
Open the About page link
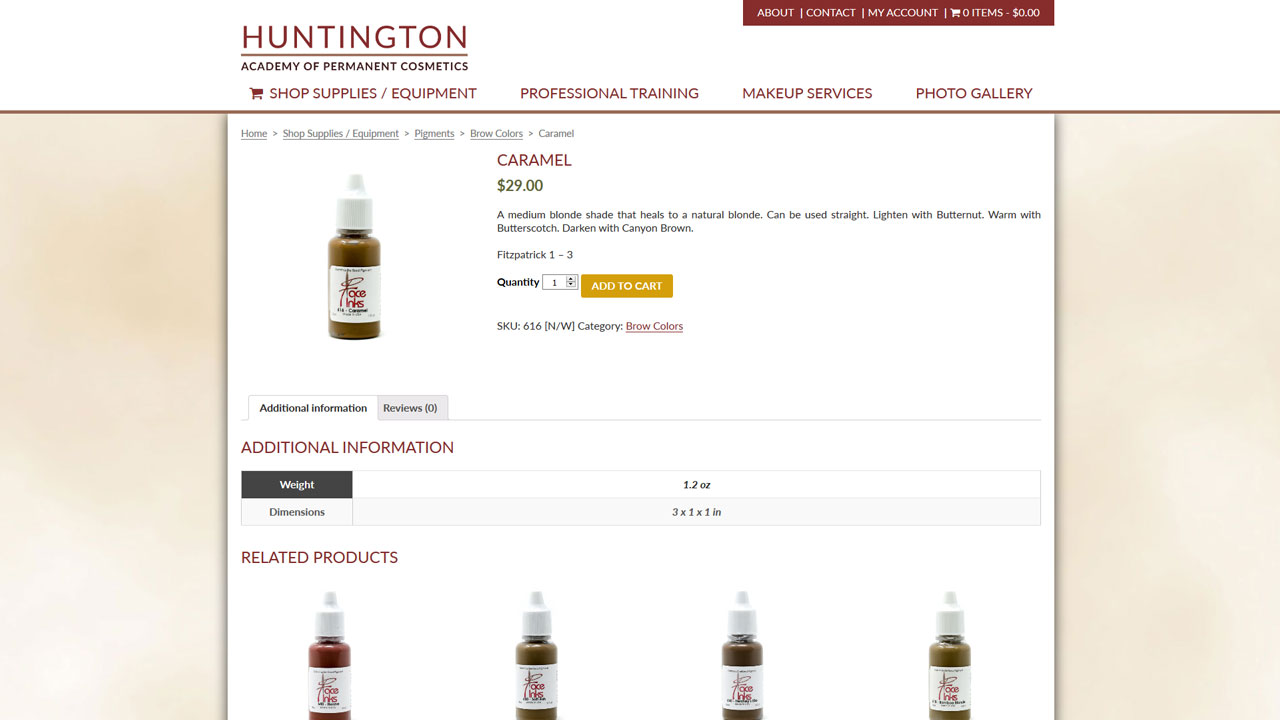(775, 13)
